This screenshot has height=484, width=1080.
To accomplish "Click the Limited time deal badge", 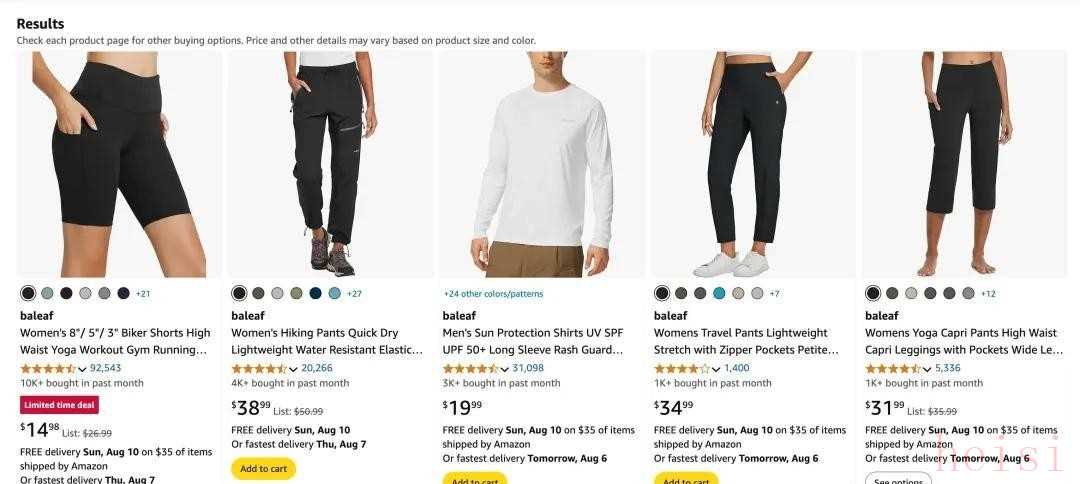I will pyautogui.click(x=59, y=404).
